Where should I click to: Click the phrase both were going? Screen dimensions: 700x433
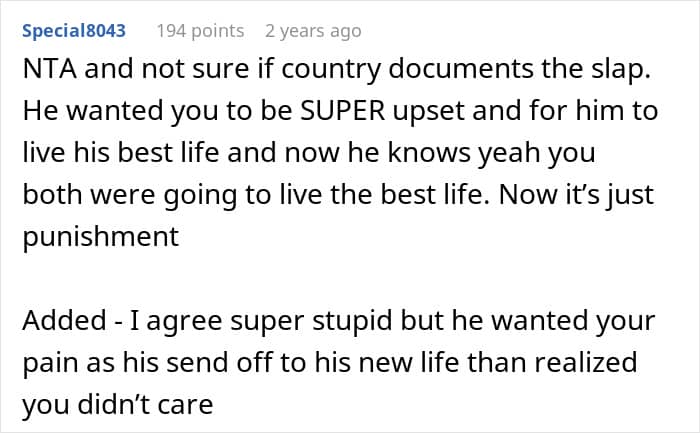(129, 195)
